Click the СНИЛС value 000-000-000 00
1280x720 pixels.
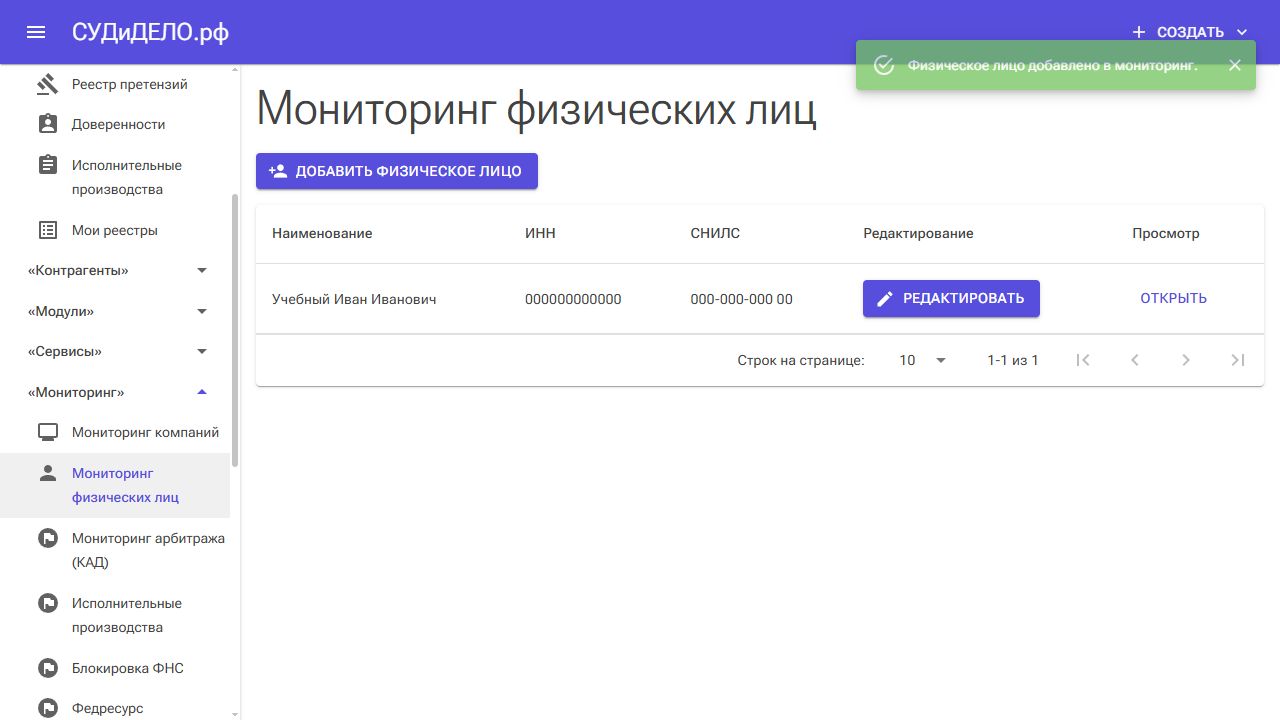(x=741, y=299)
